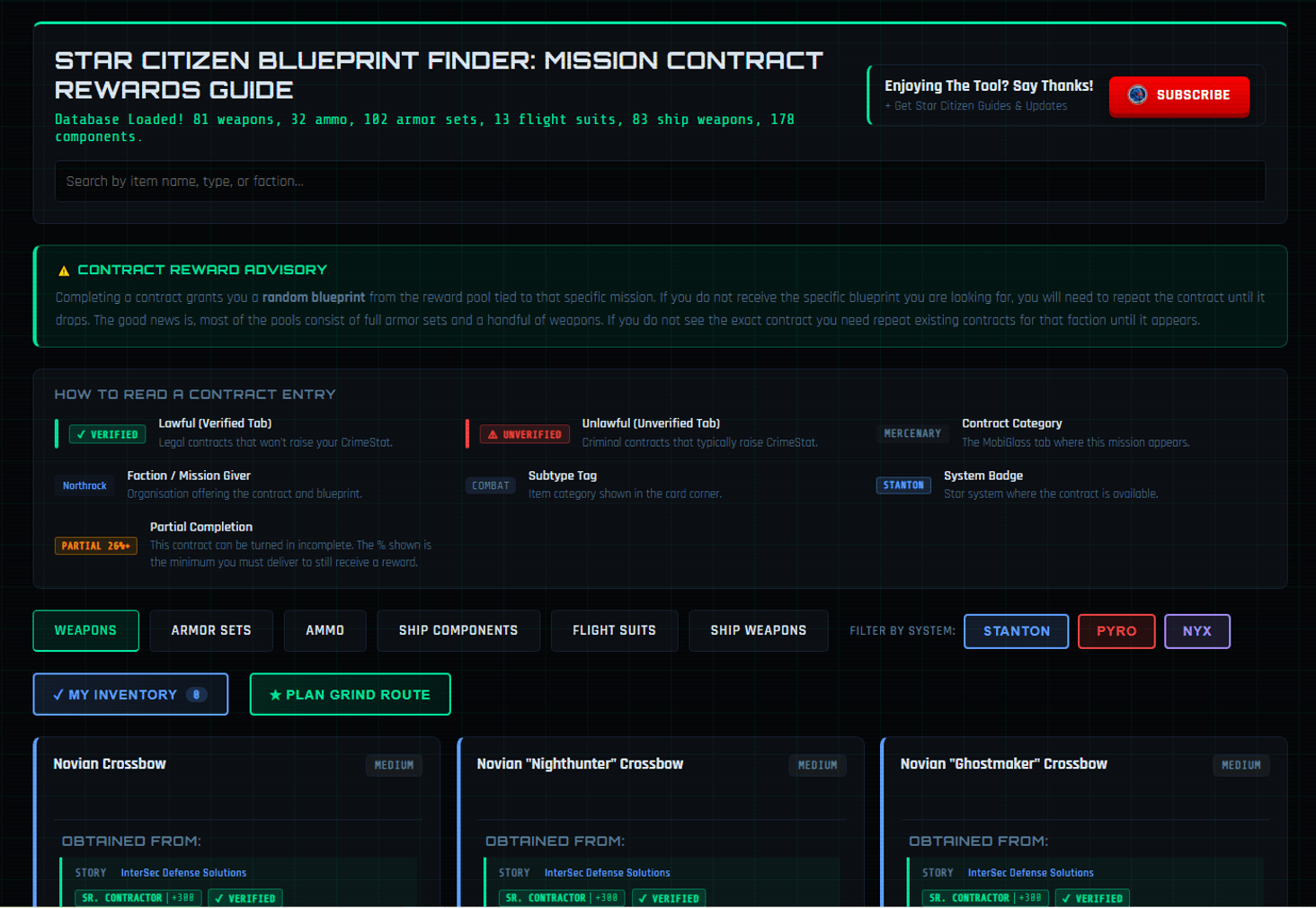1316x908 pixels.
Task: Click the 'Contract Category' legend label
Action: (x=1012, y=423)
